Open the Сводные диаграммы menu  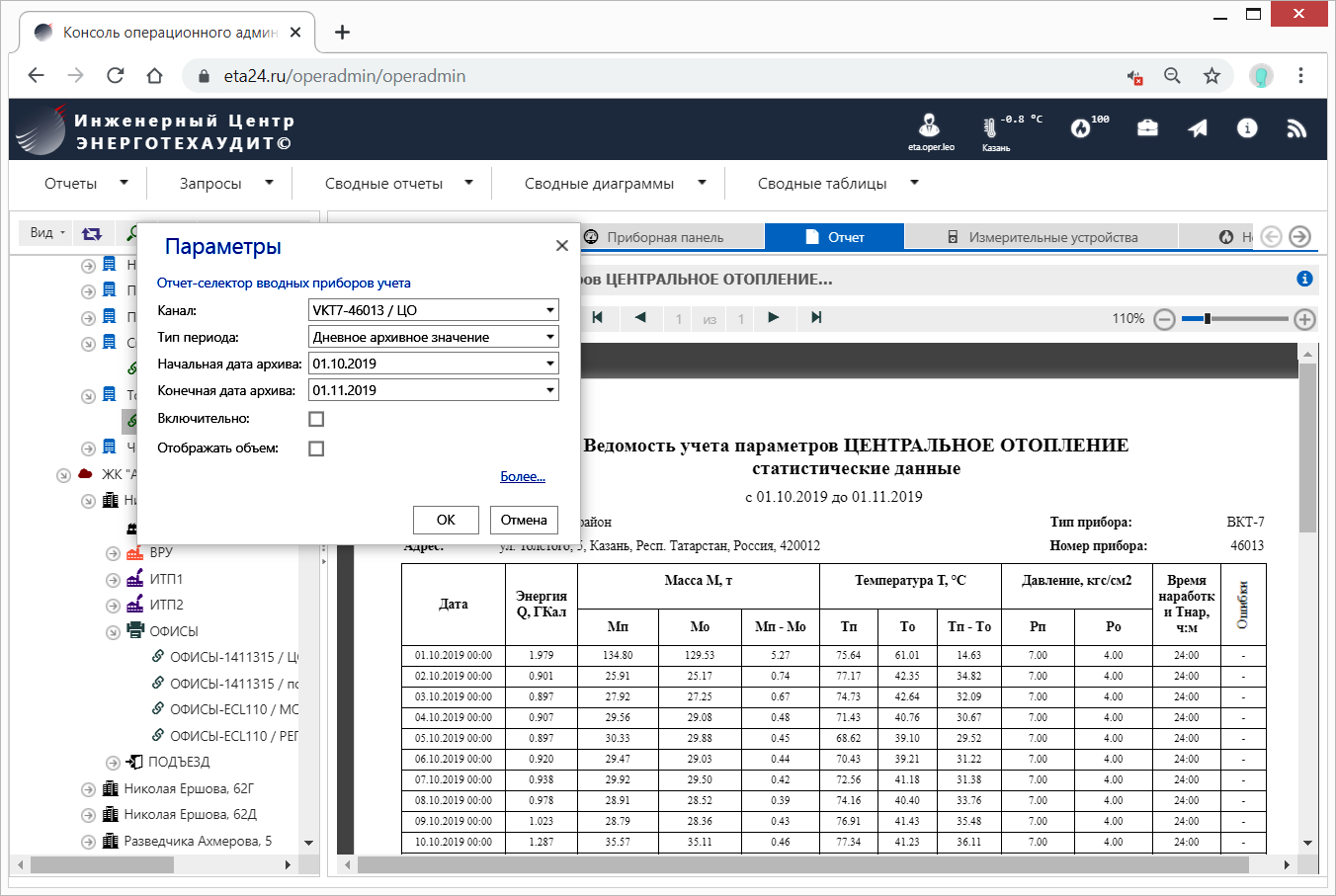(615, 184)
